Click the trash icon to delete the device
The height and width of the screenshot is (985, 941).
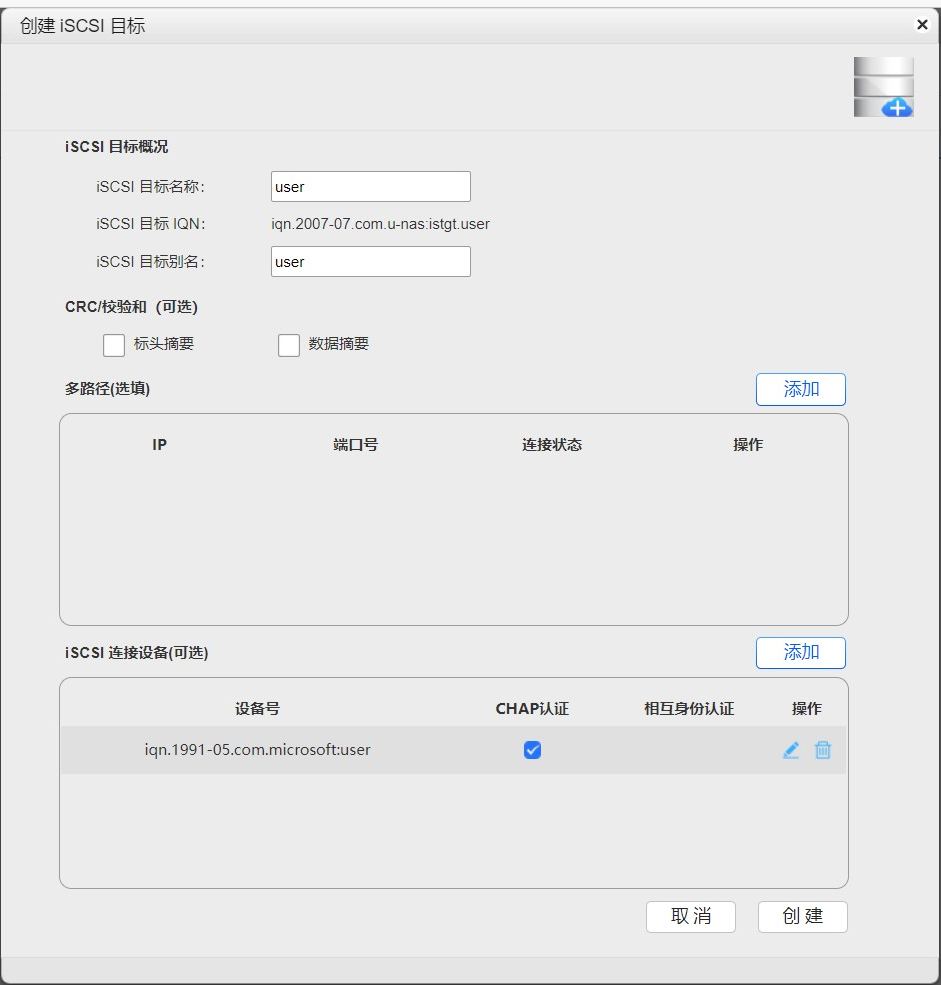point(823,750)
